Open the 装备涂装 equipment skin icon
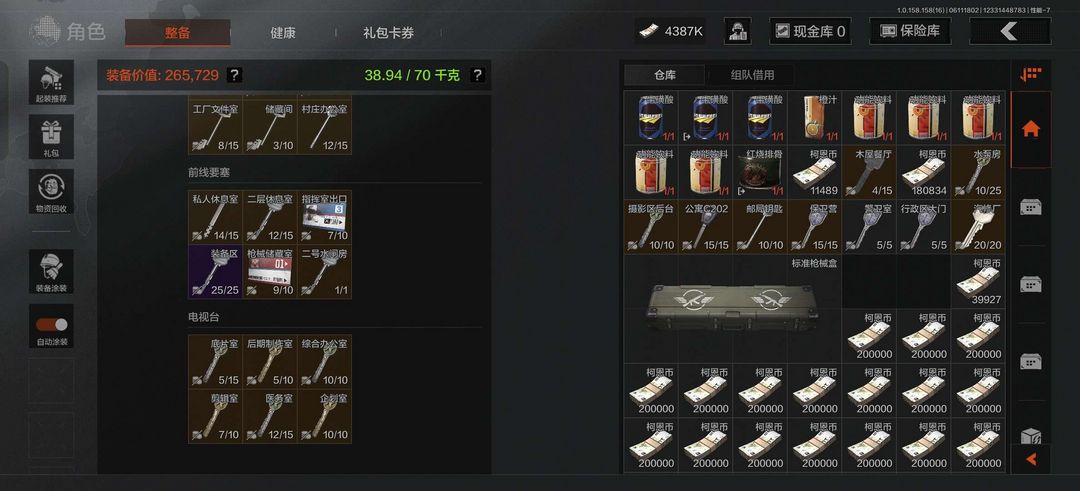 51,271
